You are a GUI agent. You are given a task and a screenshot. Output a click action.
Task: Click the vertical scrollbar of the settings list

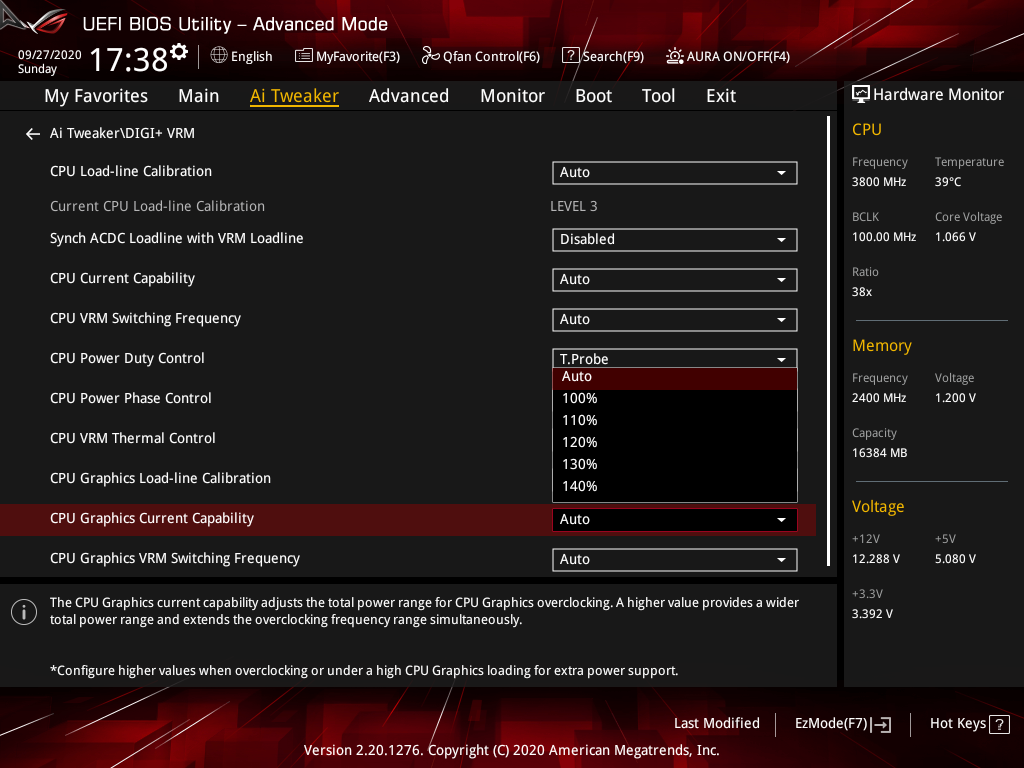[x=828, y=340]
